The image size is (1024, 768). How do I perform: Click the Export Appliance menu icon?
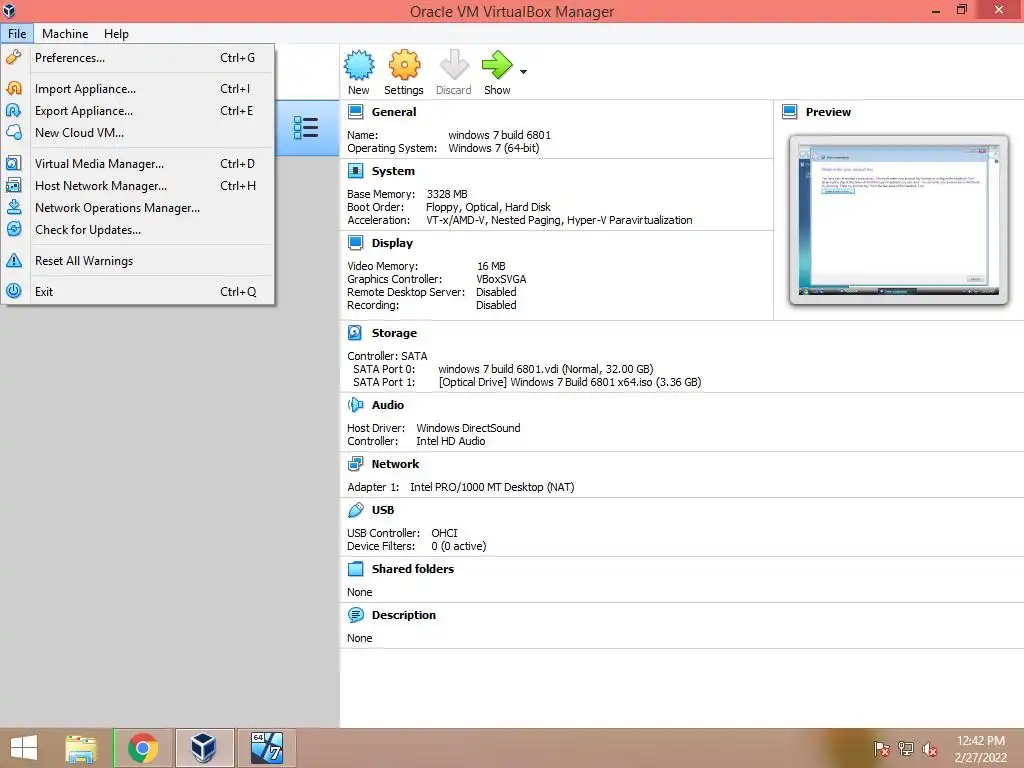pos(14,110)
